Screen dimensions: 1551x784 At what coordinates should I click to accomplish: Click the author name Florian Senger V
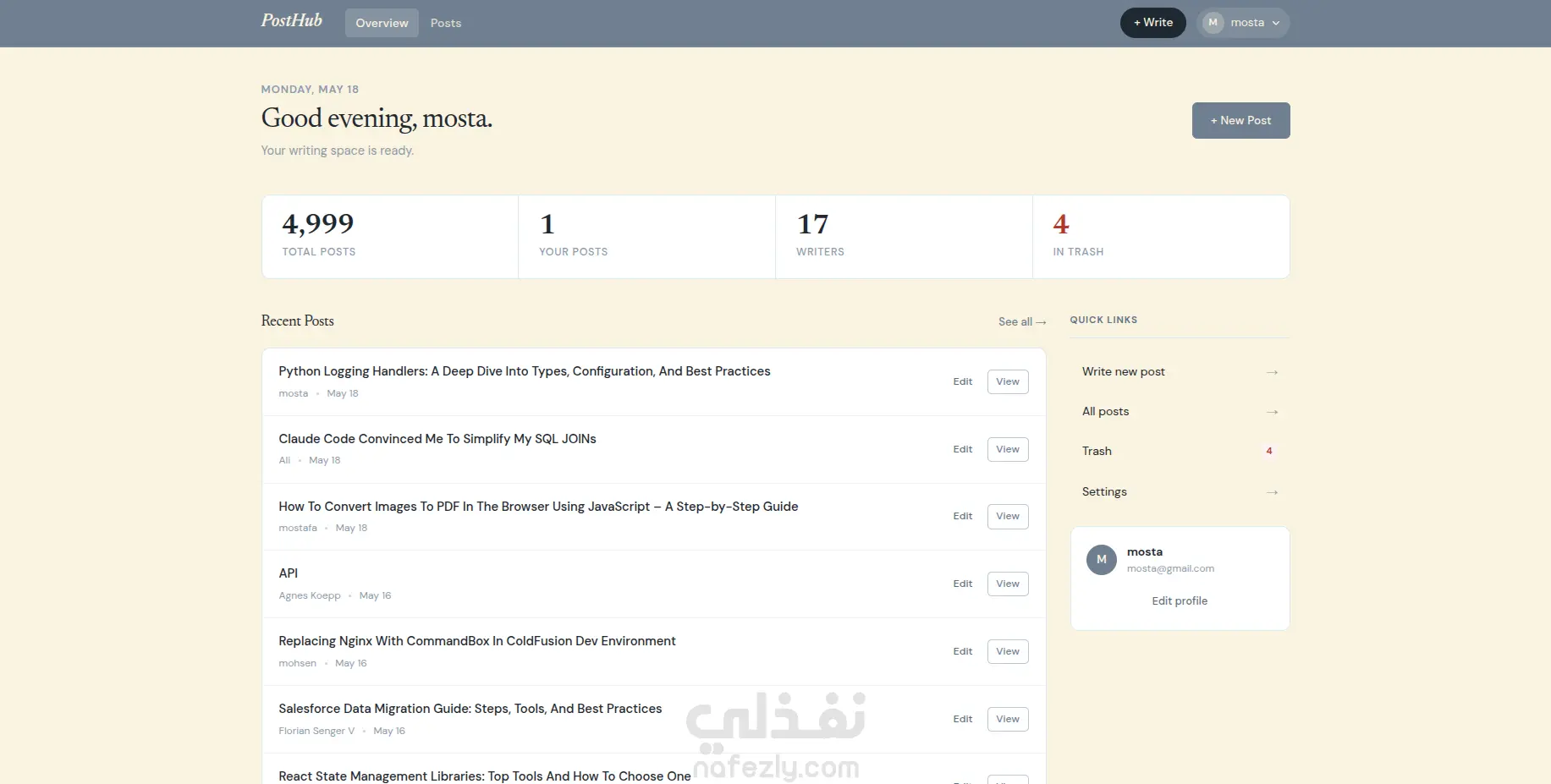click(x=316, y=731)
